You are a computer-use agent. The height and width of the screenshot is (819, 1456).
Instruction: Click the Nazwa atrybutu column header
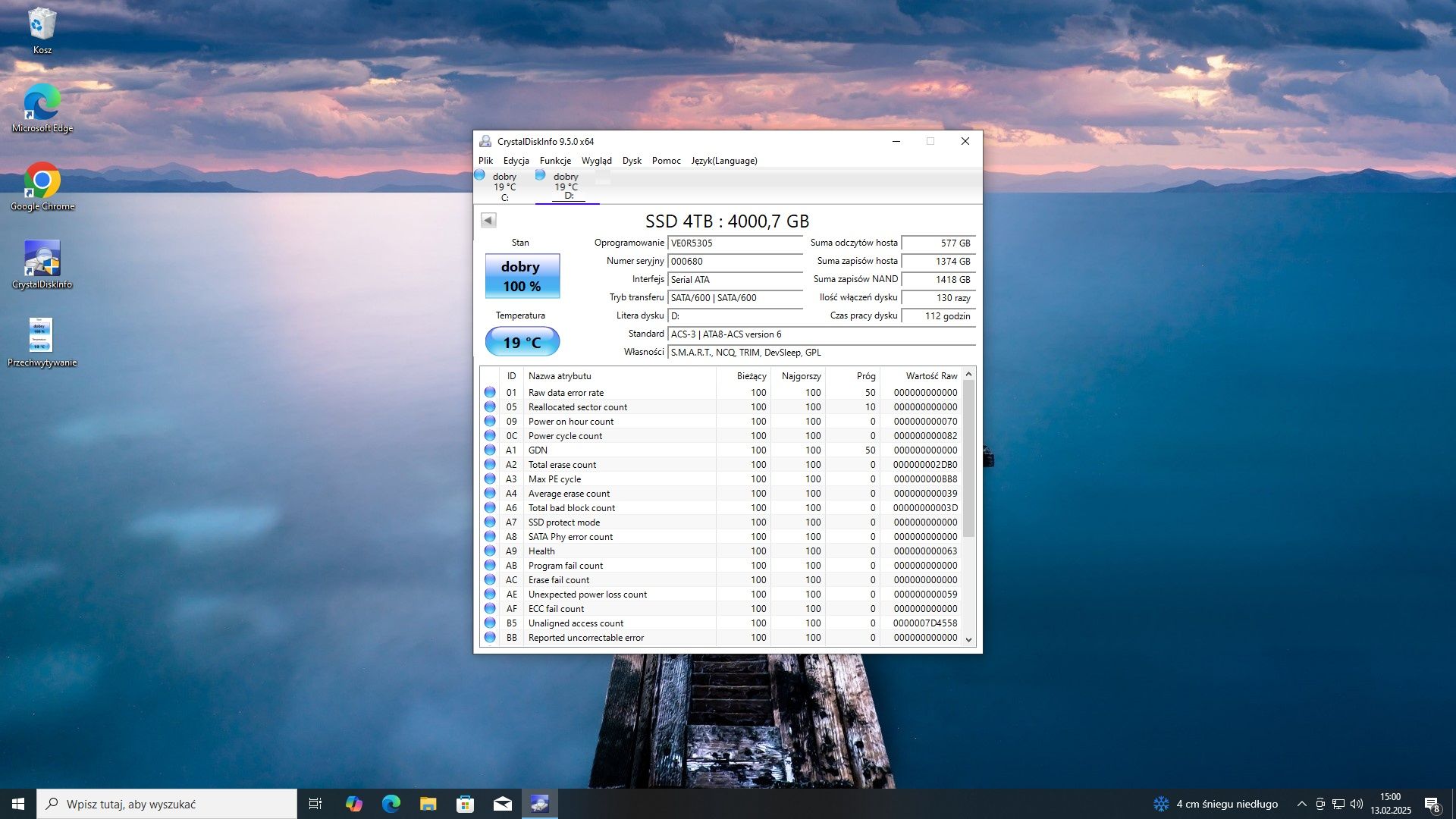click(619, 376)
